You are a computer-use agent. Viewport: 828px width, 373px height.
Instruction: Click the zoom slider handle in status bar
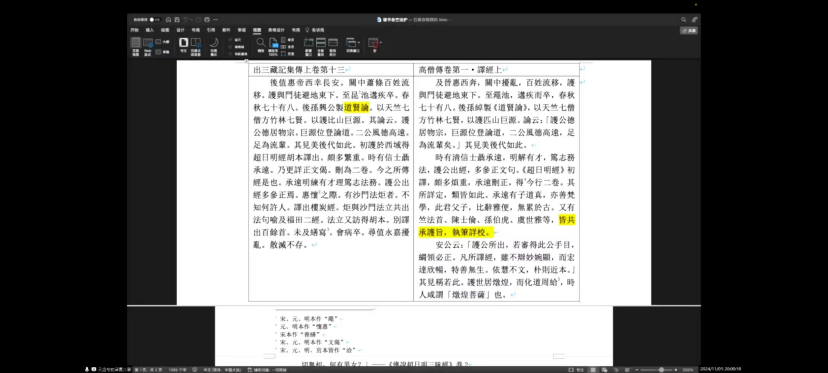coord(661,370)
